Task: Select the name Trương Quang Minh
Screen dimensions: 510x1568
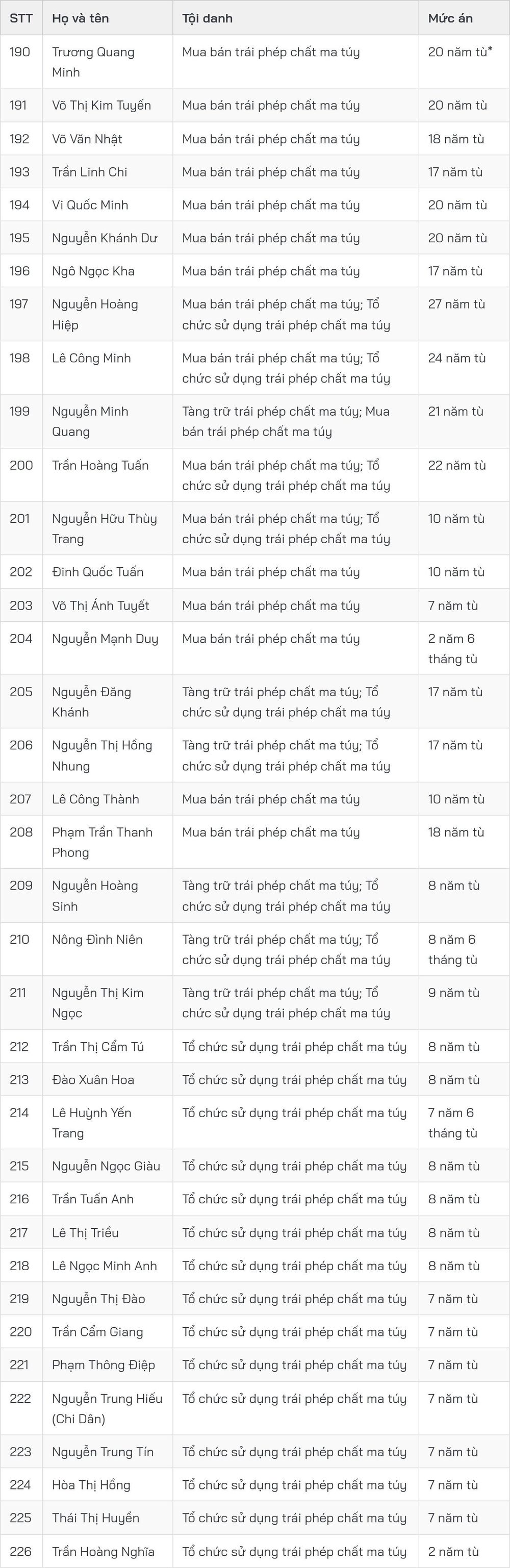Action: point(93,62)
